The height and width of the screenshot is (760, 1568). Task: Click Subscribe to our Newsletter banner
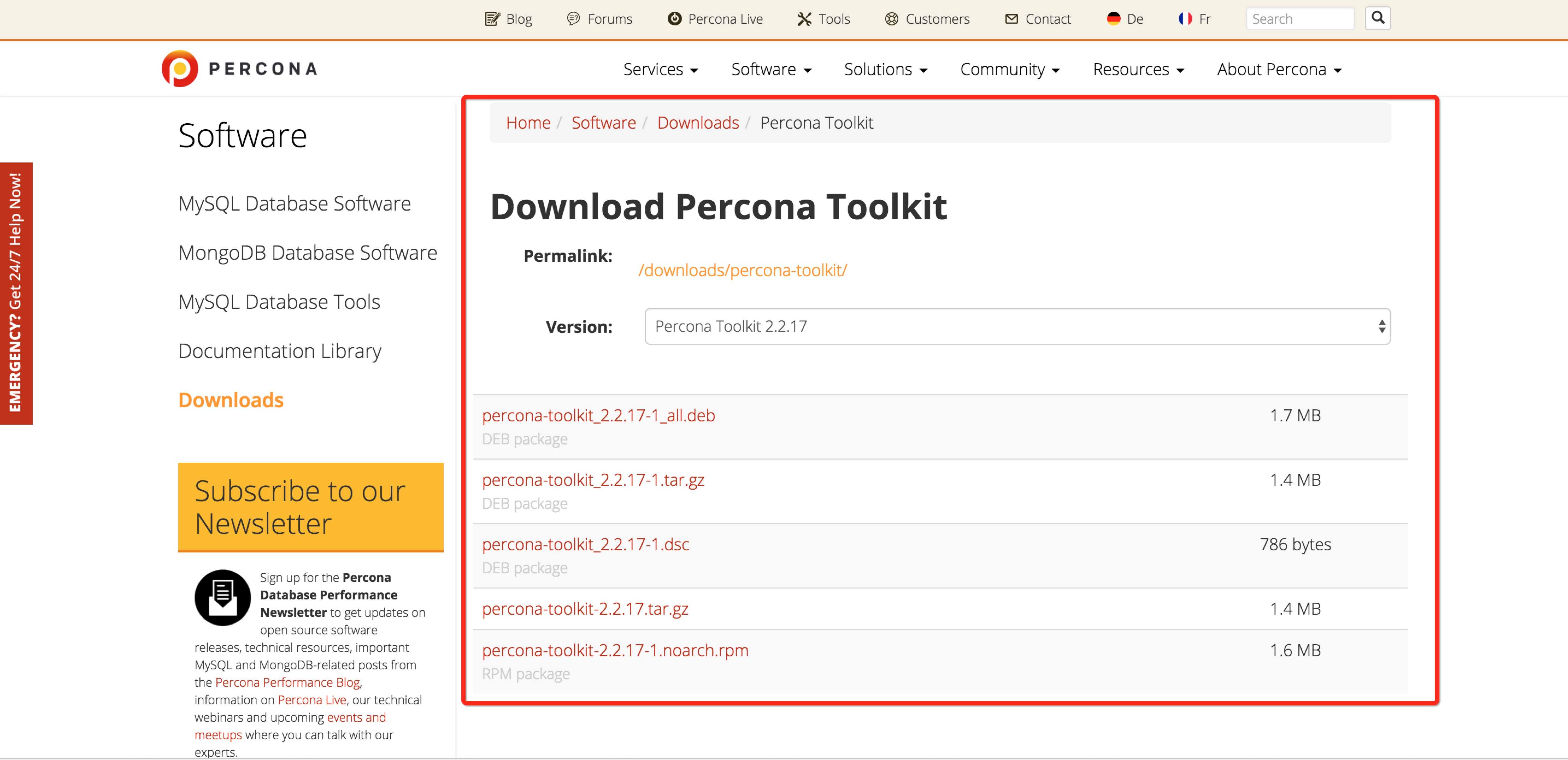coord(310,507)
